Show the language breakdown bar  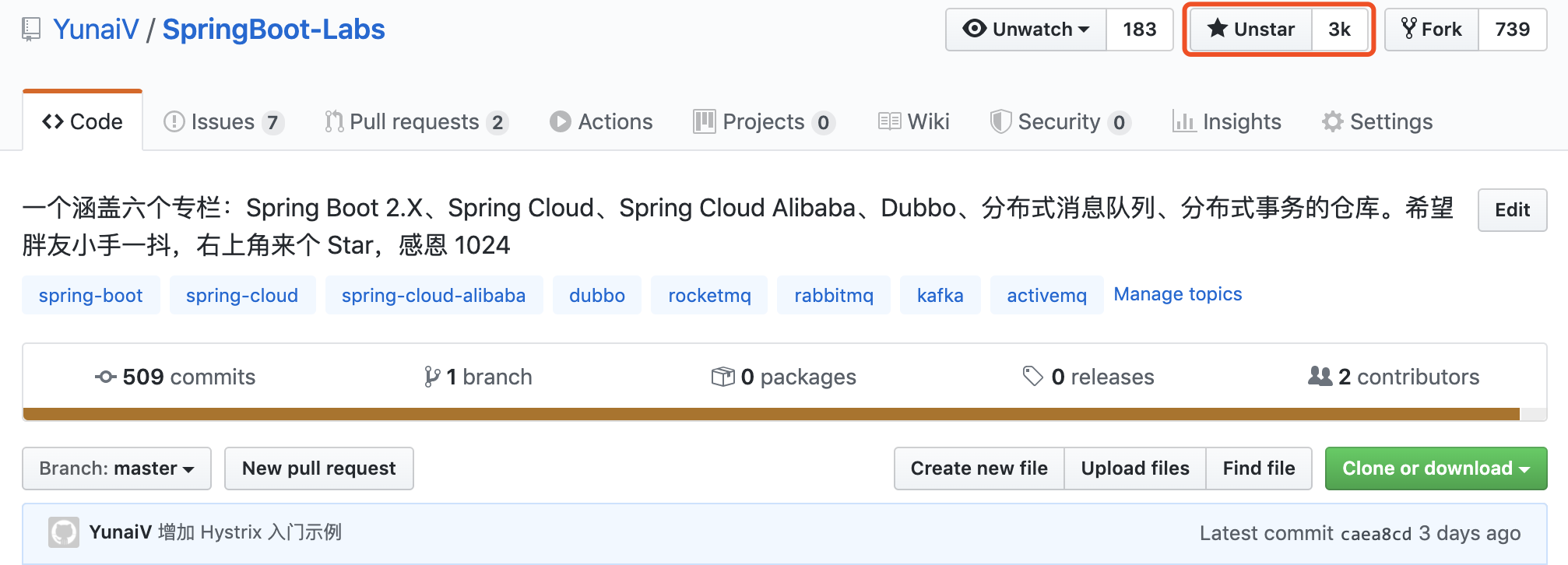tap(785, 414)
